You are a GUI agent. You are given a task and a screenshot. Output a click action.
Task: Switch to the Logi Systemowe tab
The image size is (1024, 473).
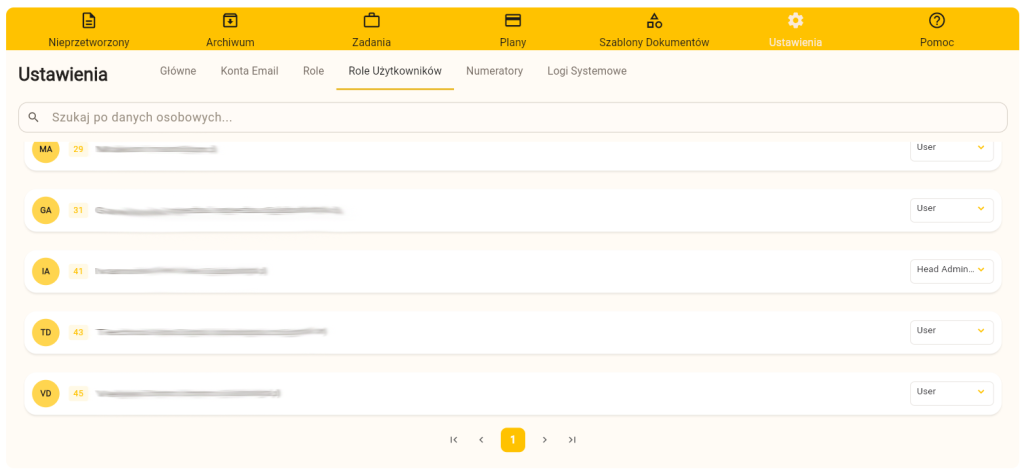[x=586, y=71]
